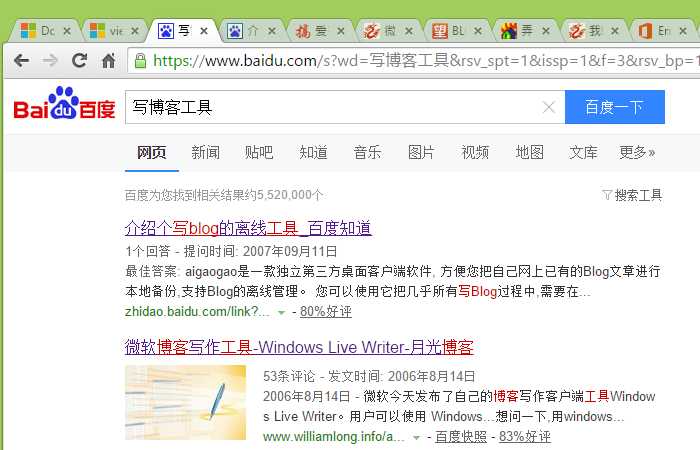700x450 pixels.
Task: Open the 文库 tab
Action: (583, 152)
